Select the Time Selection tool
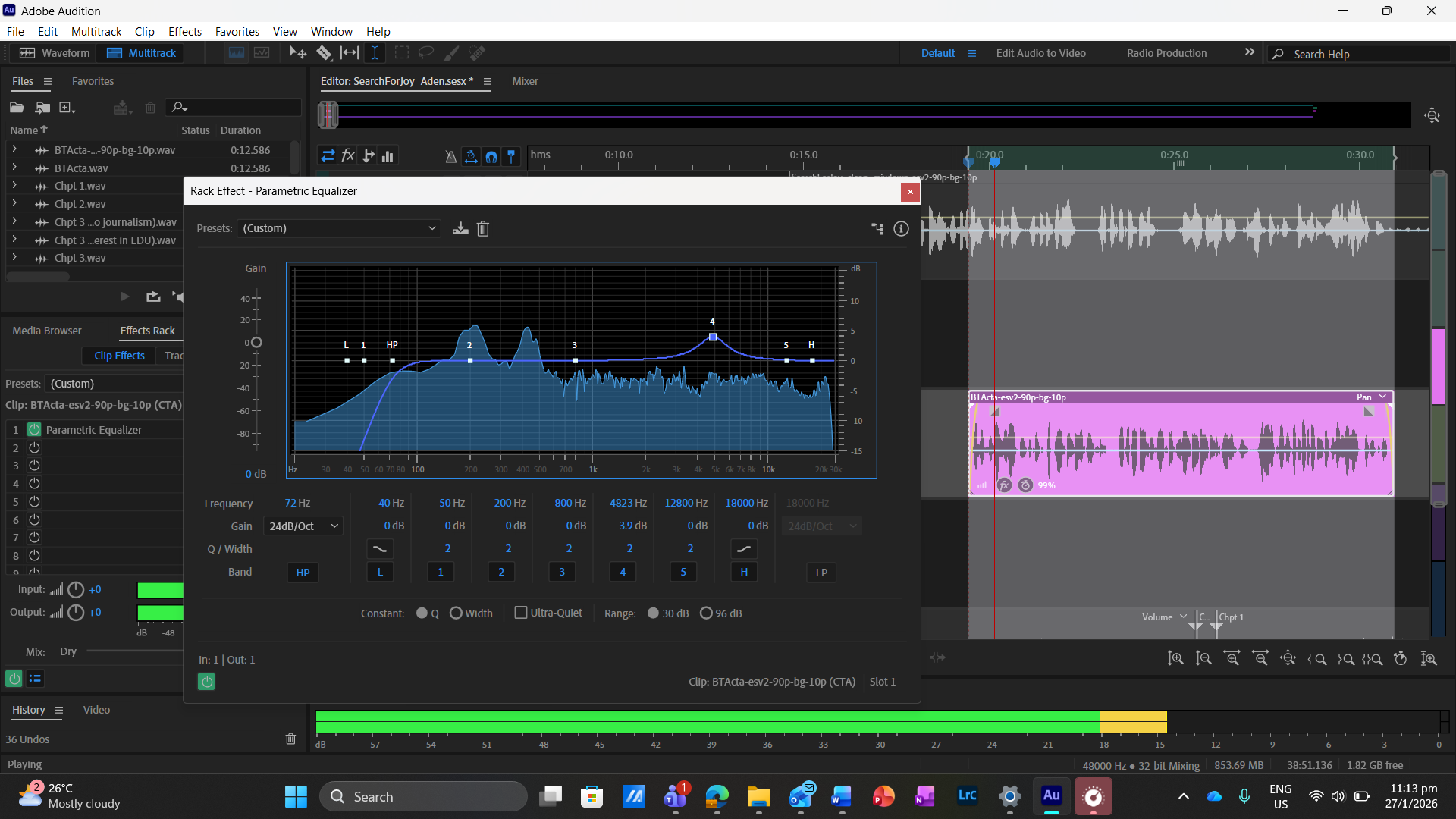 (375, 53)
